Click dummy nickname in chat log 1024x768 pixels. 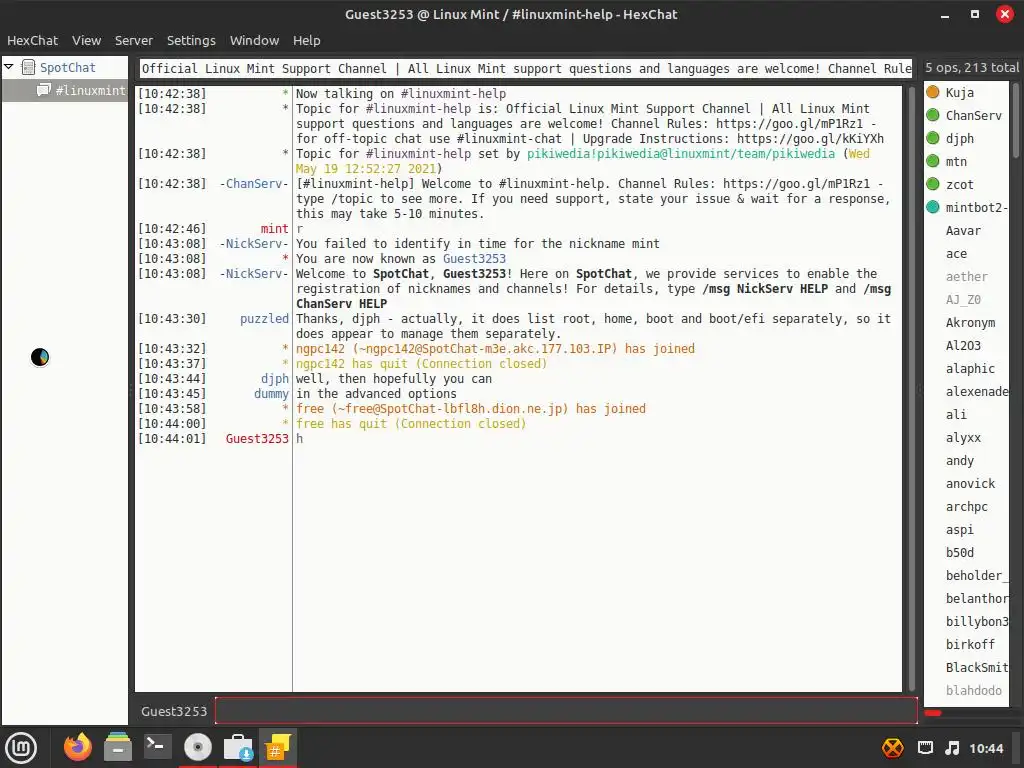click(x=271, y=394)
